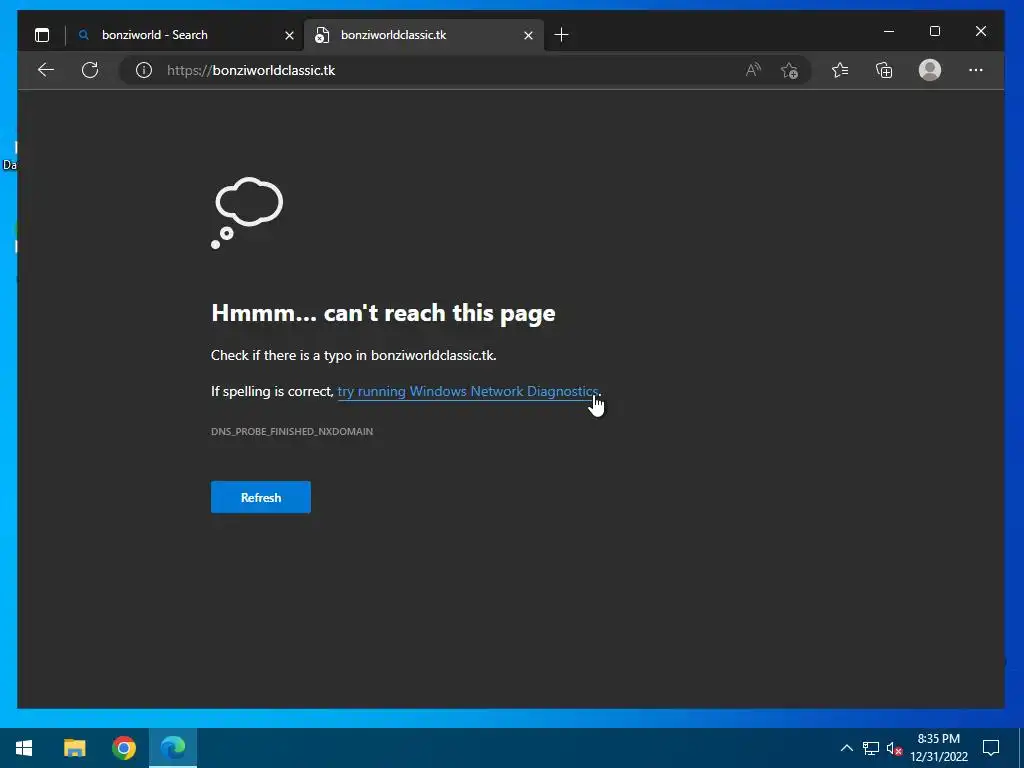Open Collections panel
Screen dimensions: 1024x768
pyautogui.click(x=884, y=70)
